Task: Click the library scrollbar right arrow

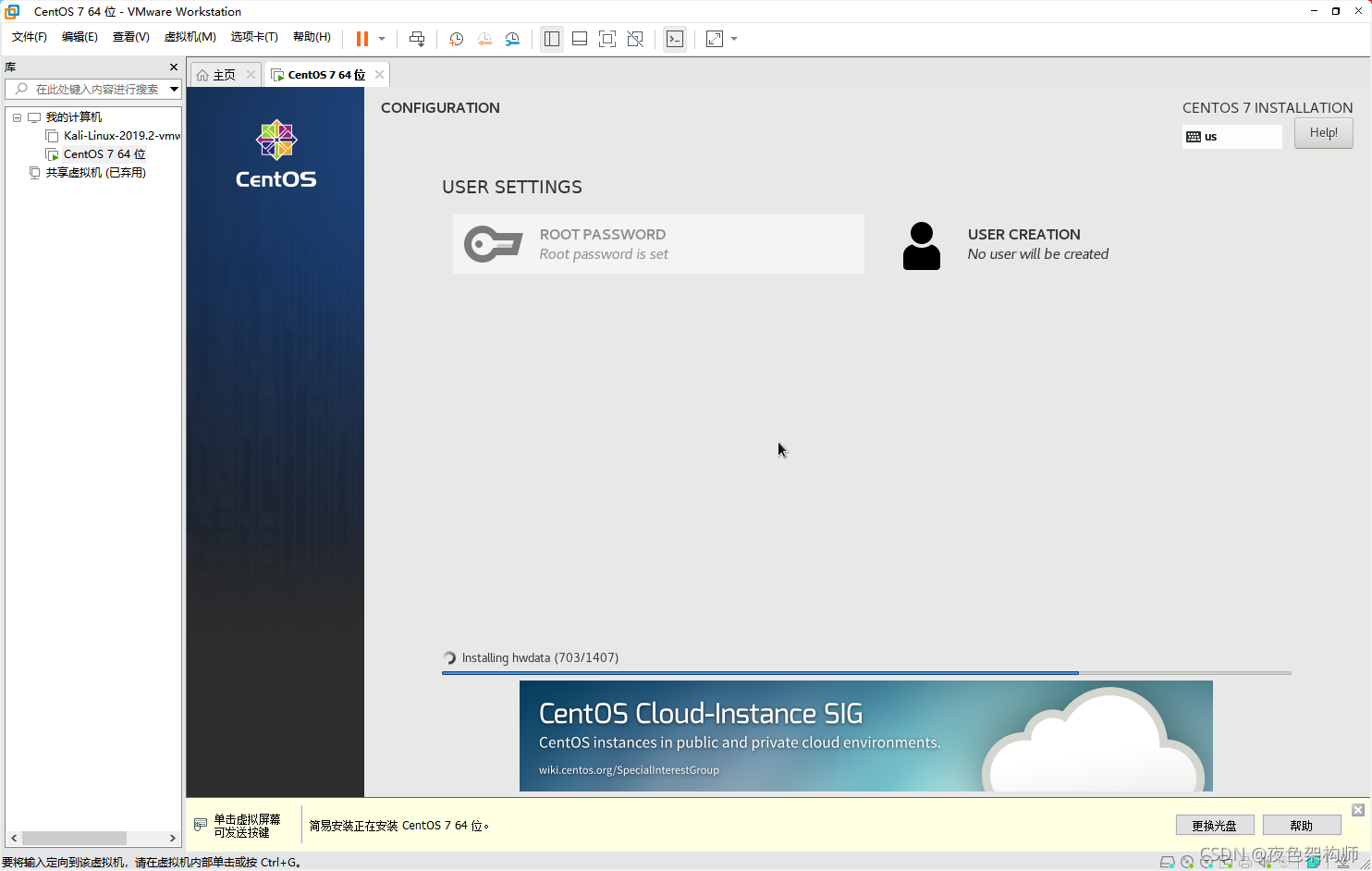Action: click(173, 838)
